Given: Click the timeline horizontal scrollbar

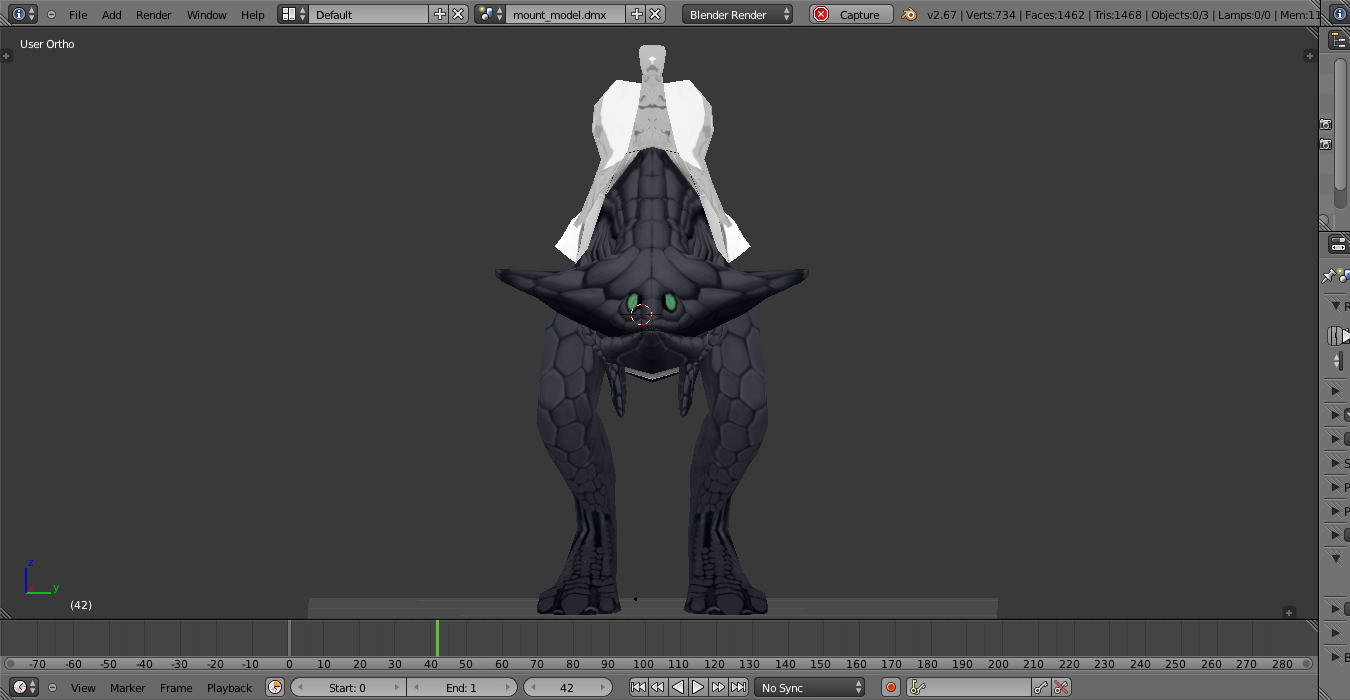Looking at the screenshot, I should (x=658, y=664).
